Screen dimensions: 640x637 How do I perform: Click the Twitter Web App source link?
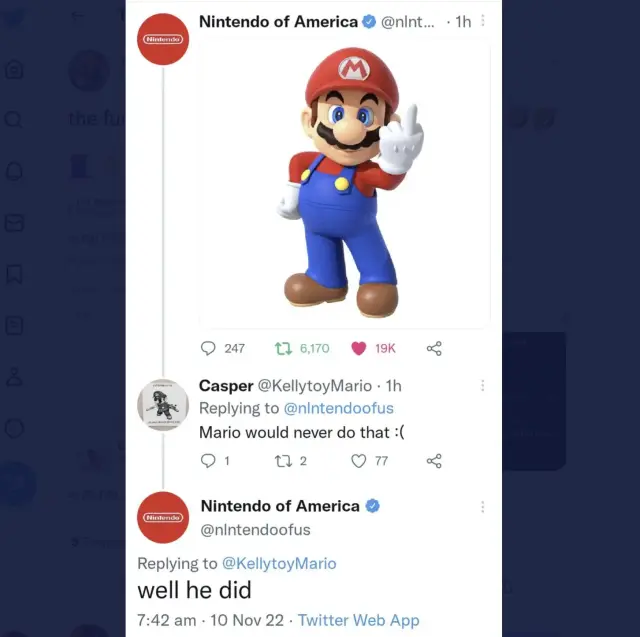[x=358, y=620]
